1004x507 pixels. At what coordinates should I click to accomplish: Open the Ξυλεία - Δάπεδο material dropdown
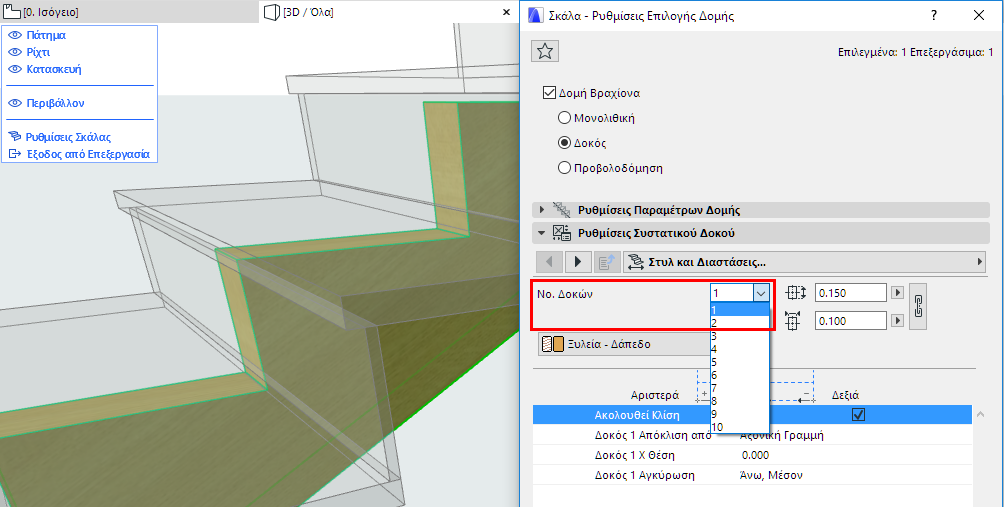coord(624,344)
